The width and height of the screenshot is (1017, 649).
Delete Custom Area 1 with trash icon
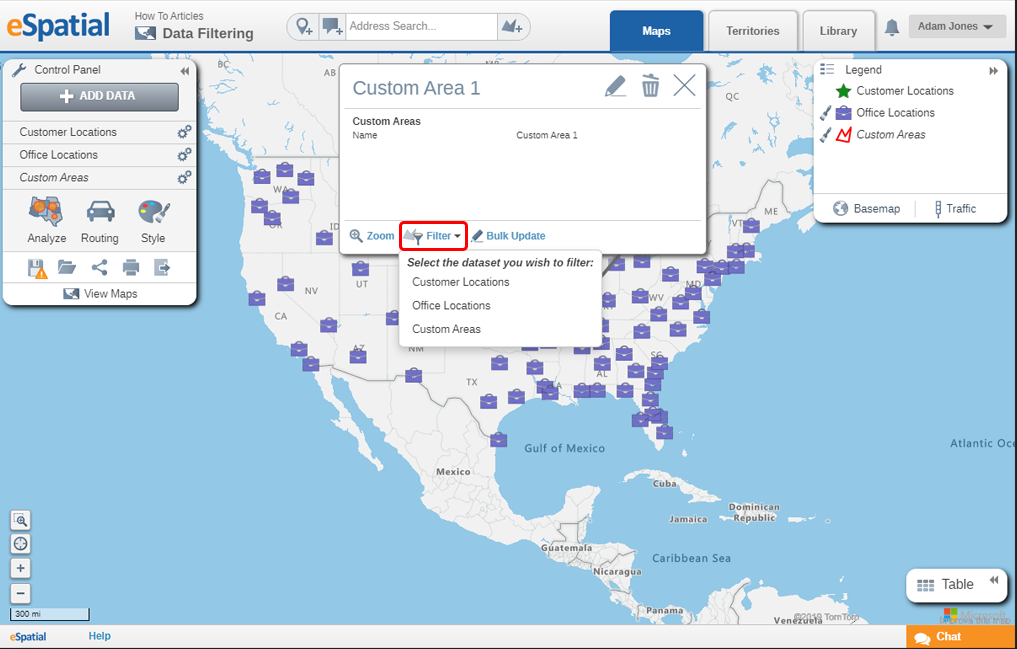[x=651, y=86]
